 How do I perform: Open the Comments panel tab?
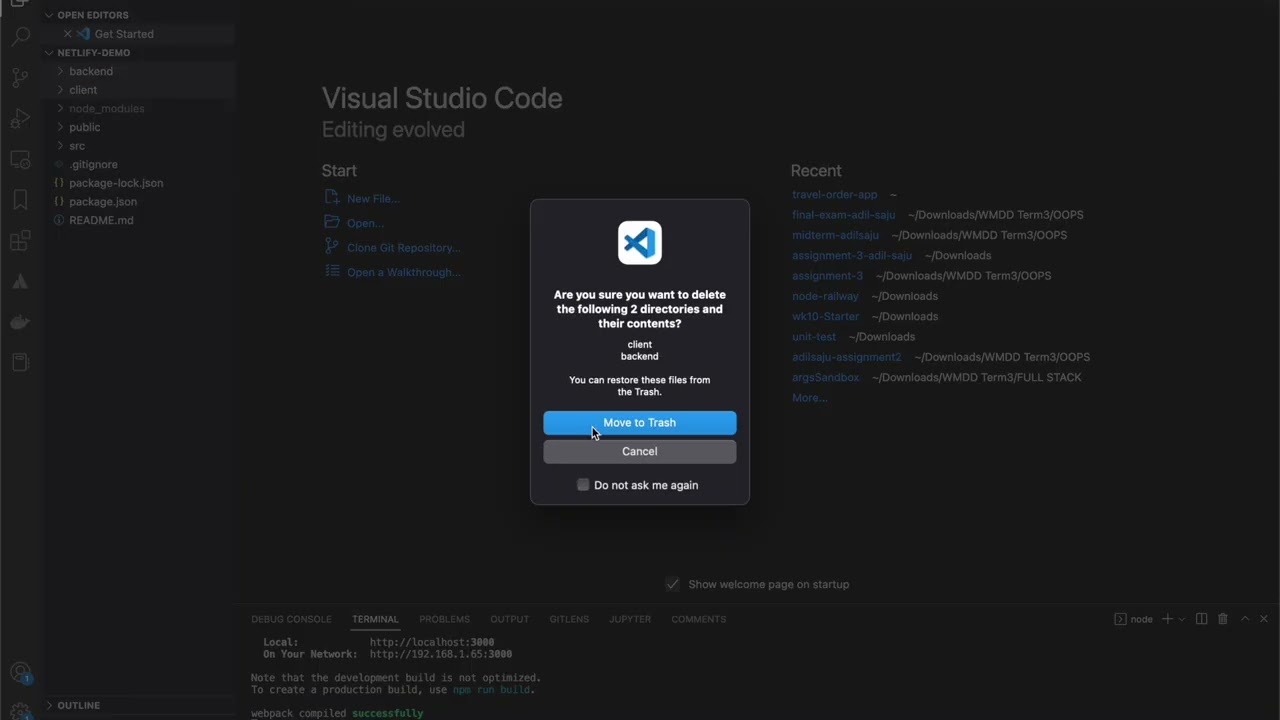click(698, 619)
